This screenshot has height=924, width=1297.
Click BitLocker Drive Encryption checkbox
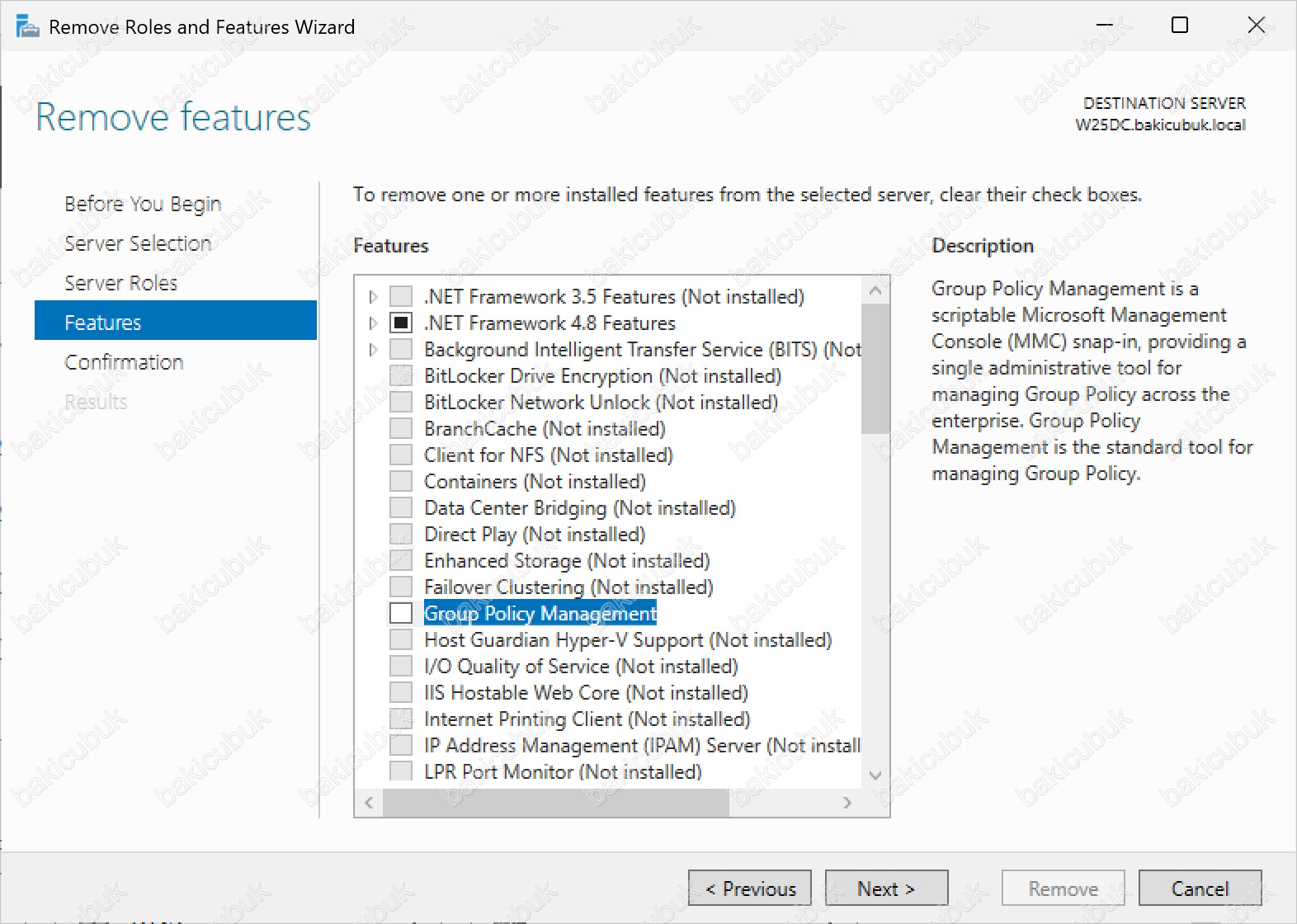pos(401,376)
